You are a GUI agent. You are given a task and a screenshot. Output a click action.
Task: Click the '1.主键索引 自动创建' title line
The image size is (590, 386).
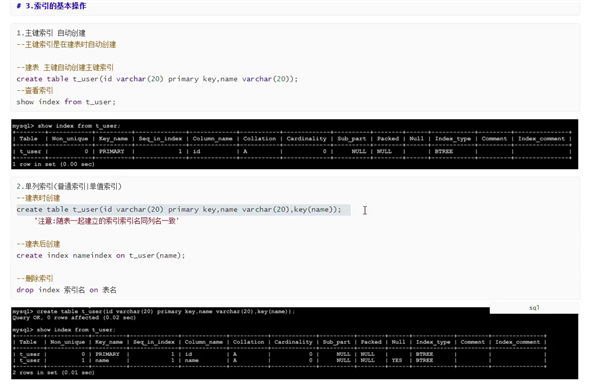click(x=51, y=33)
